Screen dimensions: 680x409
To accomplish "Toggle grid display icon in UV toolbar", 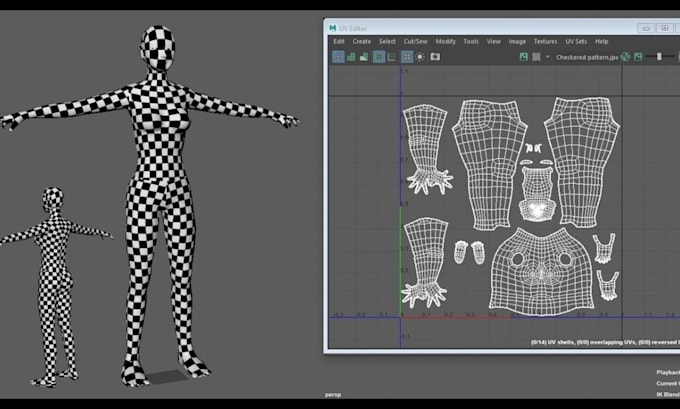I will coord(407,57).
